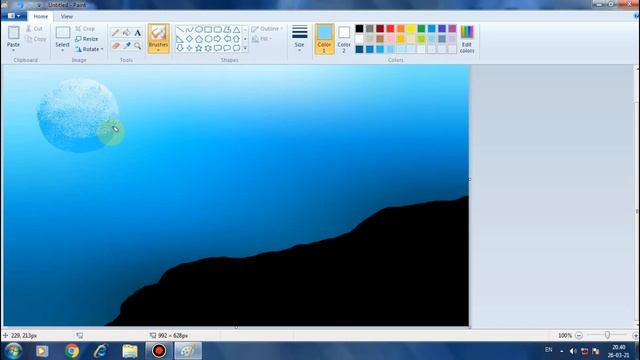Choose the Up arrow shape
This screenshot has height=360, width=640.
coord(236,39)
